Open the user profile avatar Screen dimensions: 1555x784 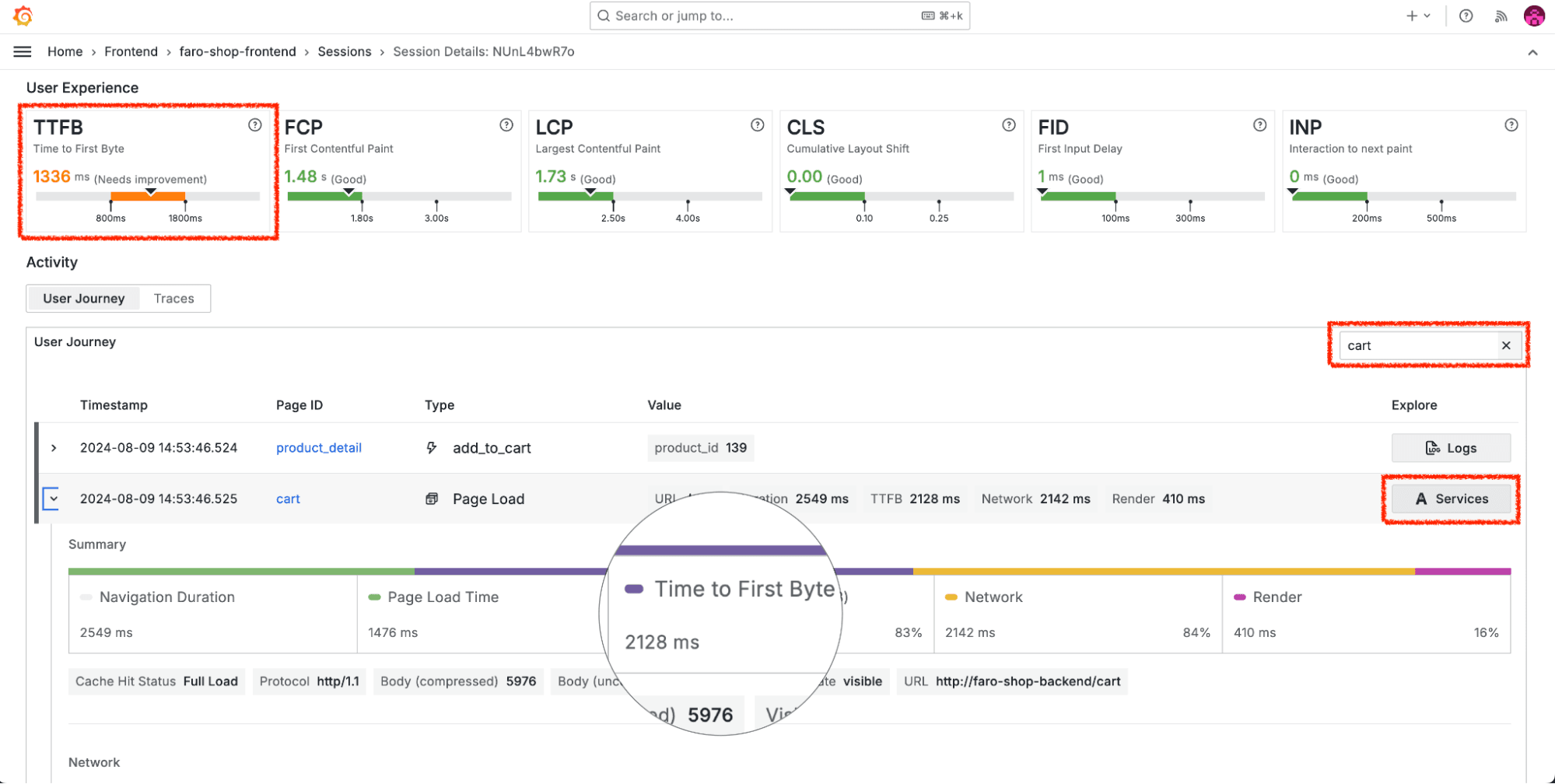coord(1533,16)
